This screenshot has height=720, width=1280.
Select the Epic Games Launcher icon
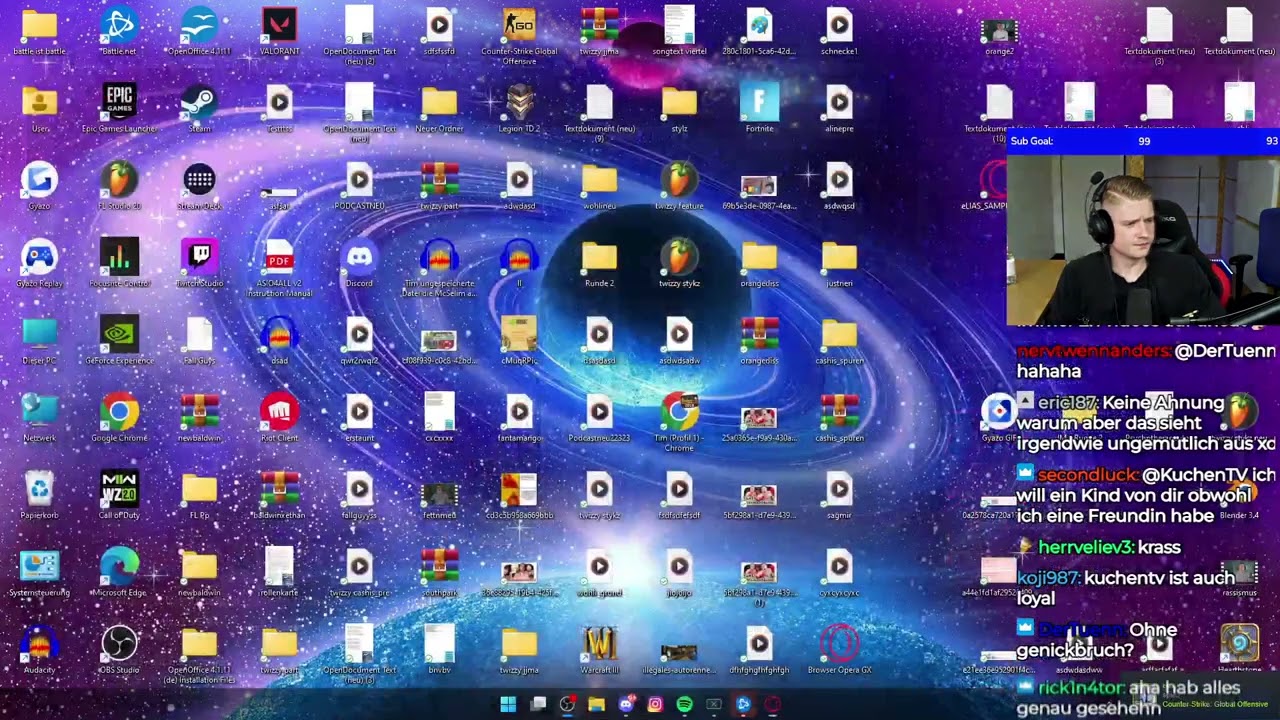pos(119,108)
